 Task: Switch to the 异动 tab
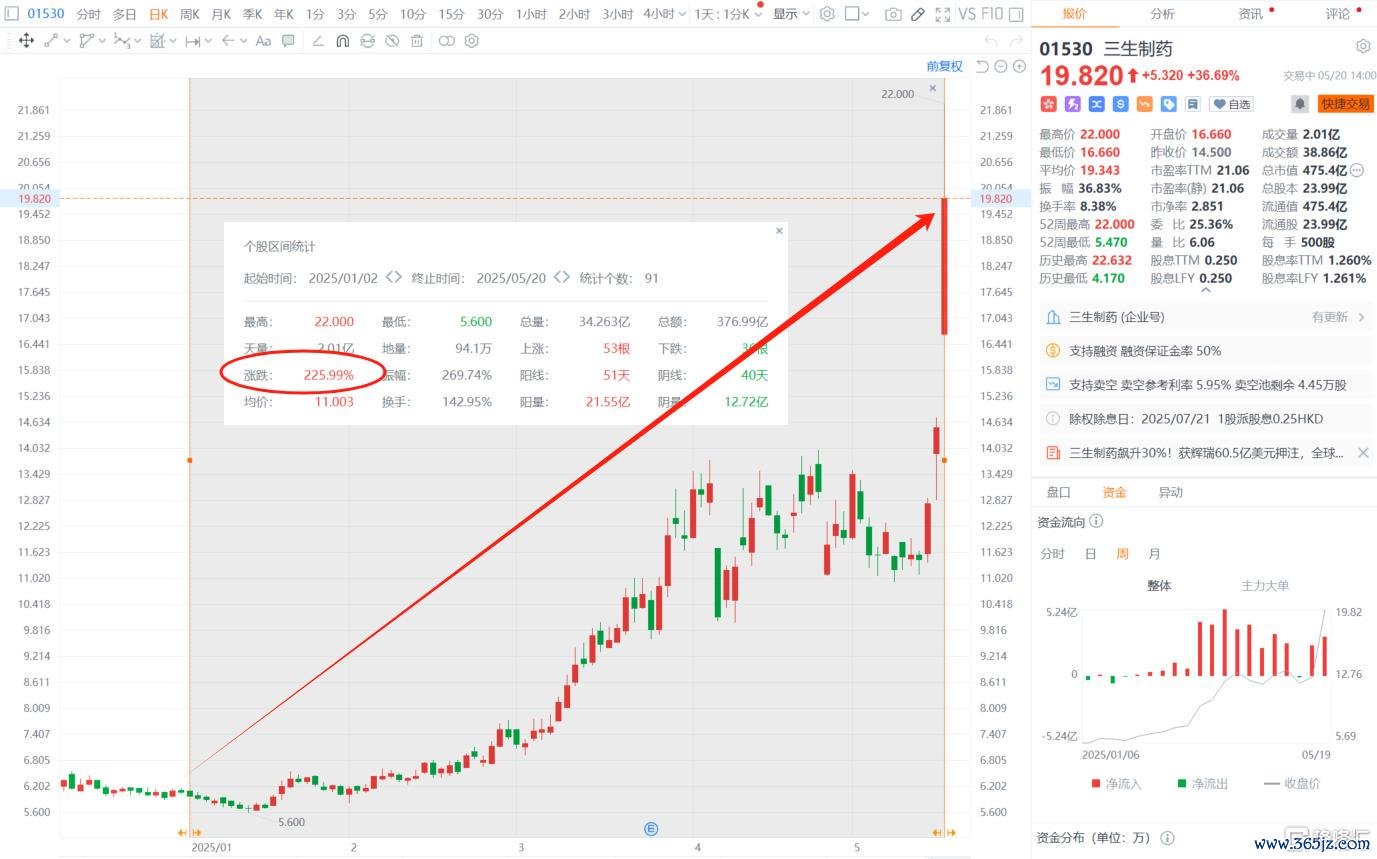(1170, 492)
